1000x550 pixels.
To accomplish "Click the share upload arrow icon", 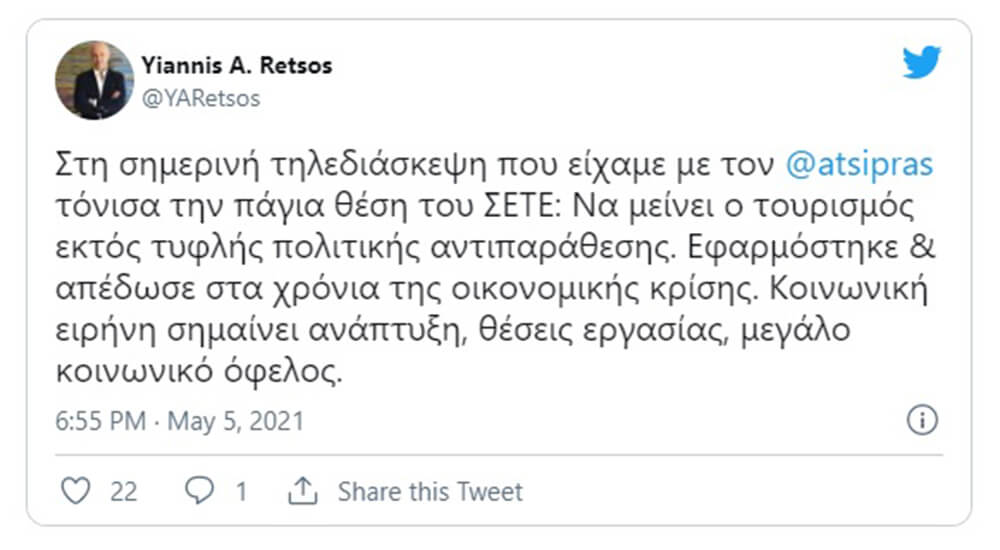I will tap(302, 491).
